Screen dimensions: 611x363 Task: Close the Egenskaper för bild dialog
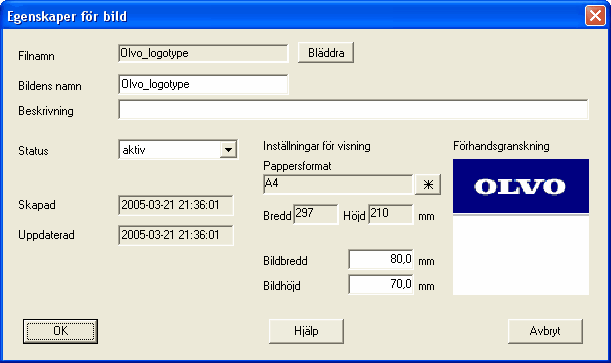595,16
